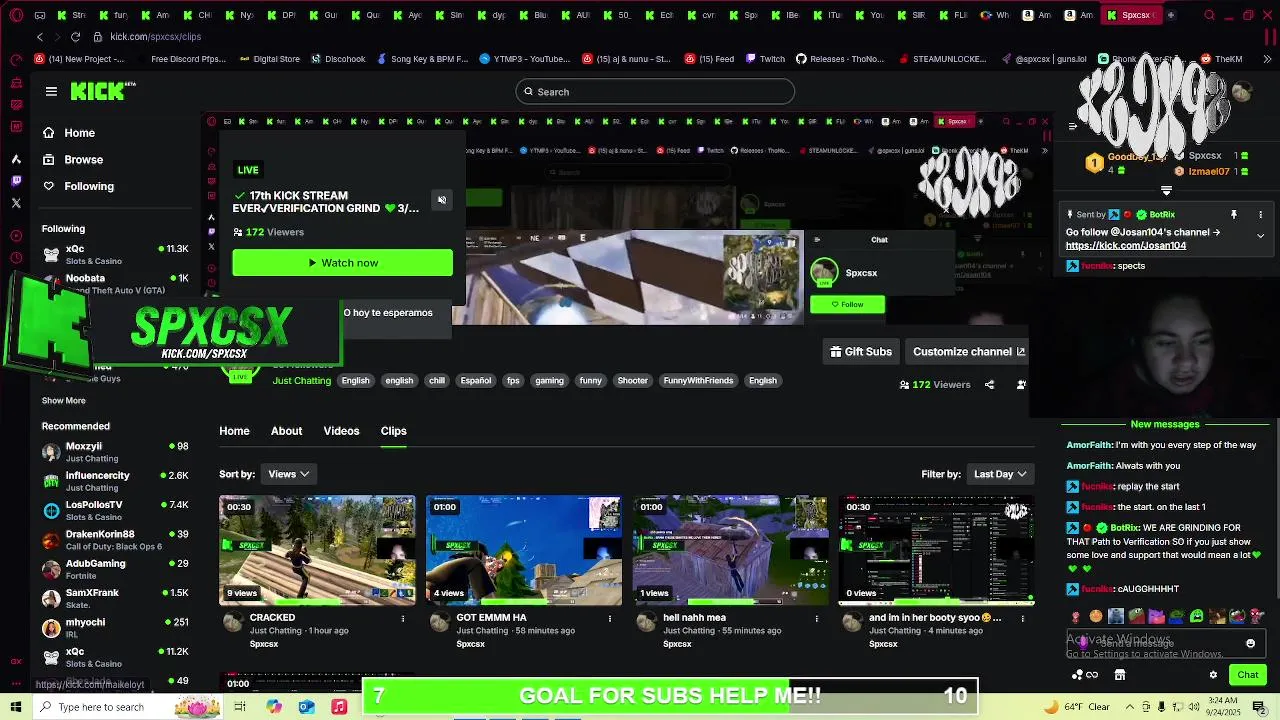1280x720 pixels.
Task: Open the Home sidebar link
Action: 69,133
